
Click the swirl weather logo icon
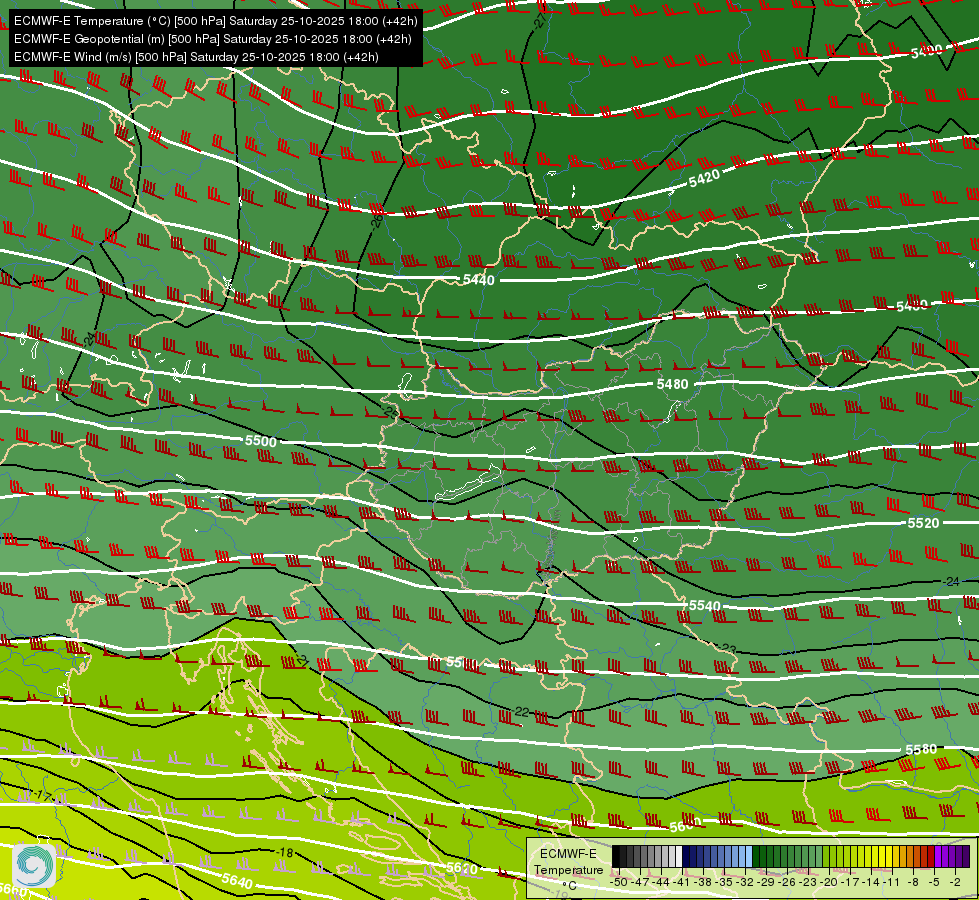[x=34, y=865]
